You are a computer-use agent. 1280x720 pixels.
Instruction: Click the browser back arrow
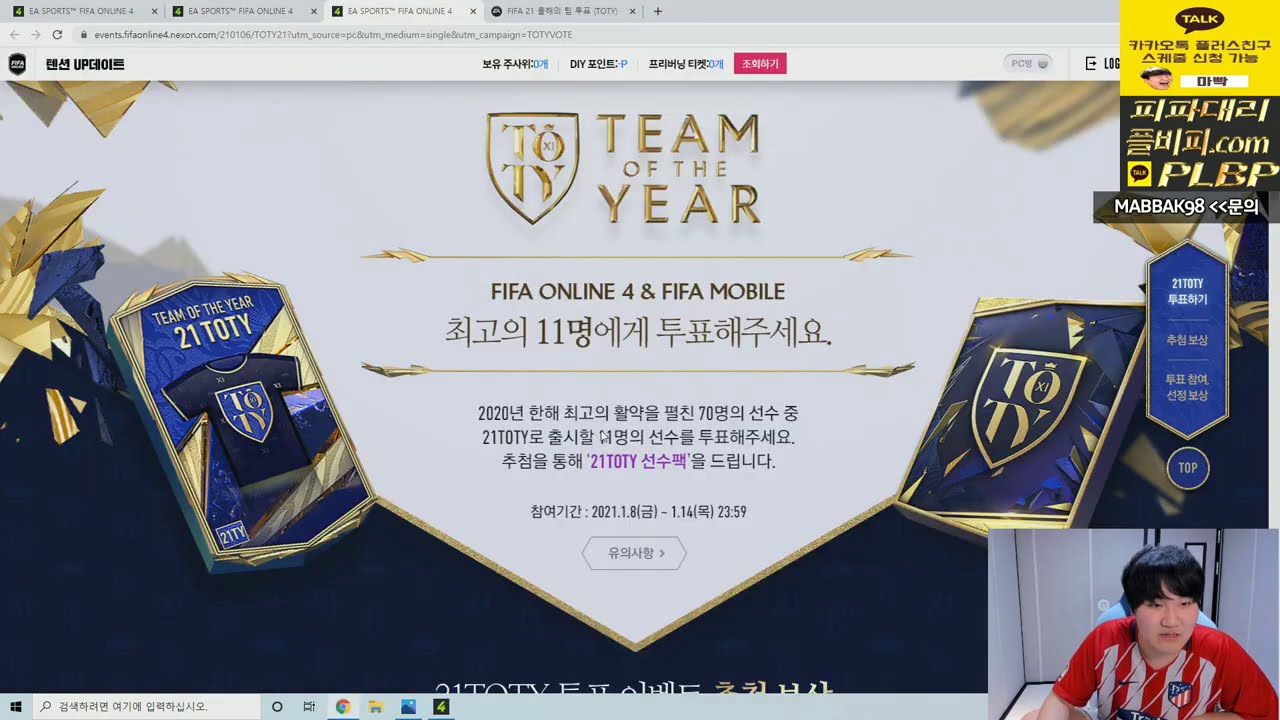[14, 34]
